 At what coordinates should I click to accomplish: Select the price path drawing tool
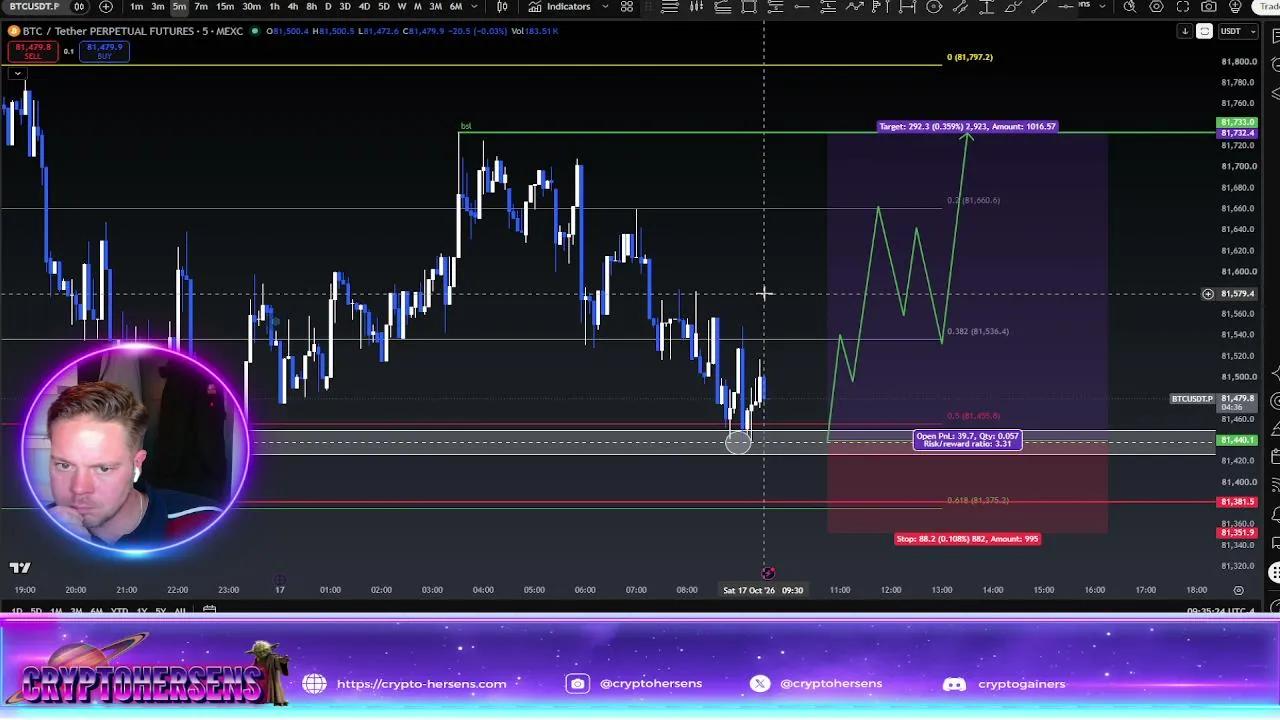click(855, 6)
